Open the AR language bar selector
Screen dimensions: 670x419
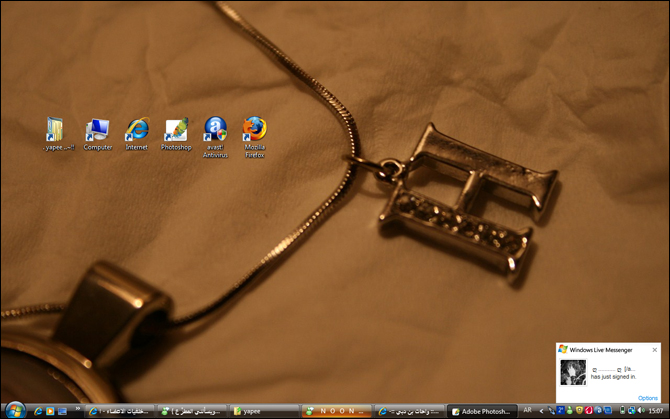[x=527, y=411]
